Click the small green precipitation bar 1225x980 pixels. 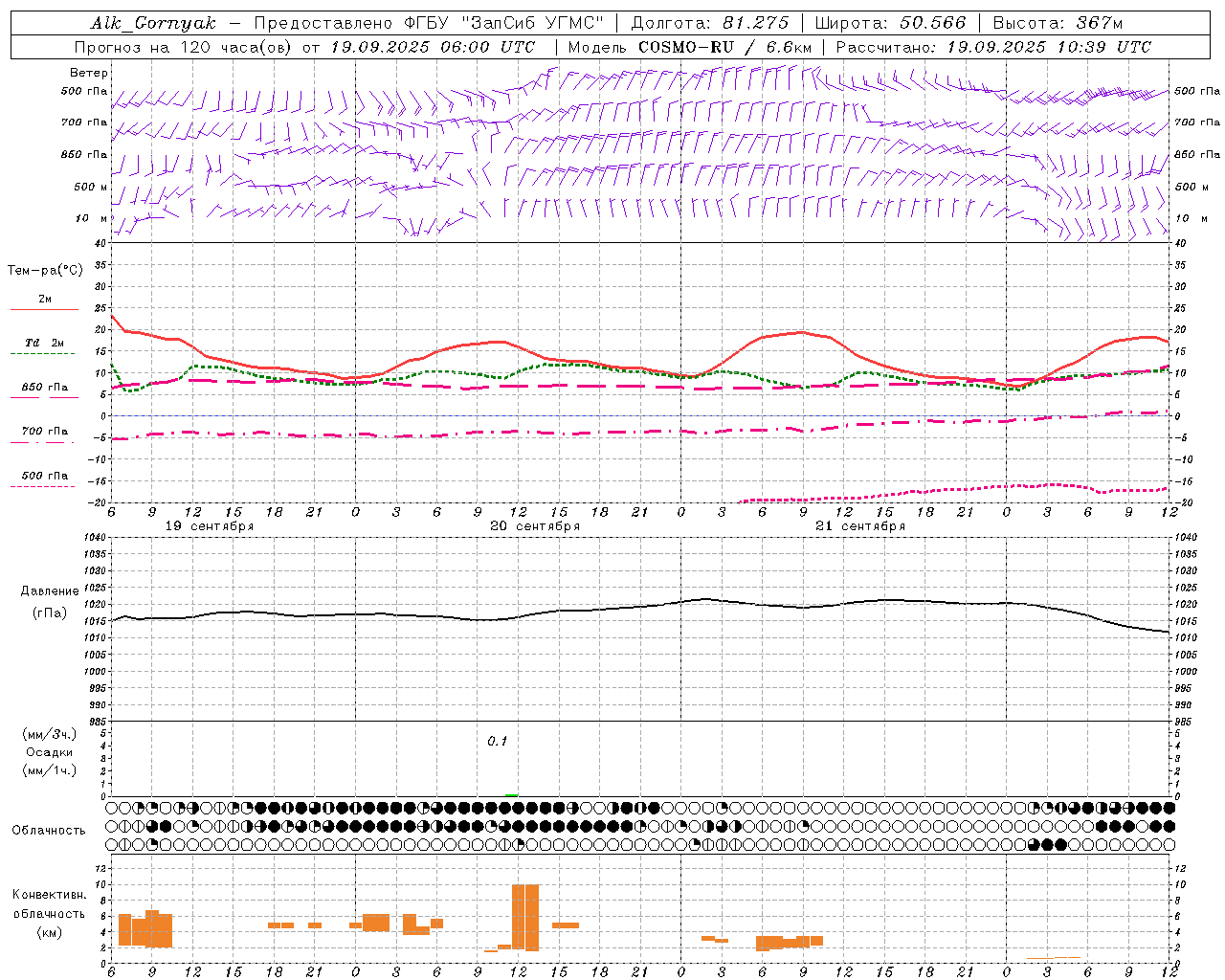point(512,794)
